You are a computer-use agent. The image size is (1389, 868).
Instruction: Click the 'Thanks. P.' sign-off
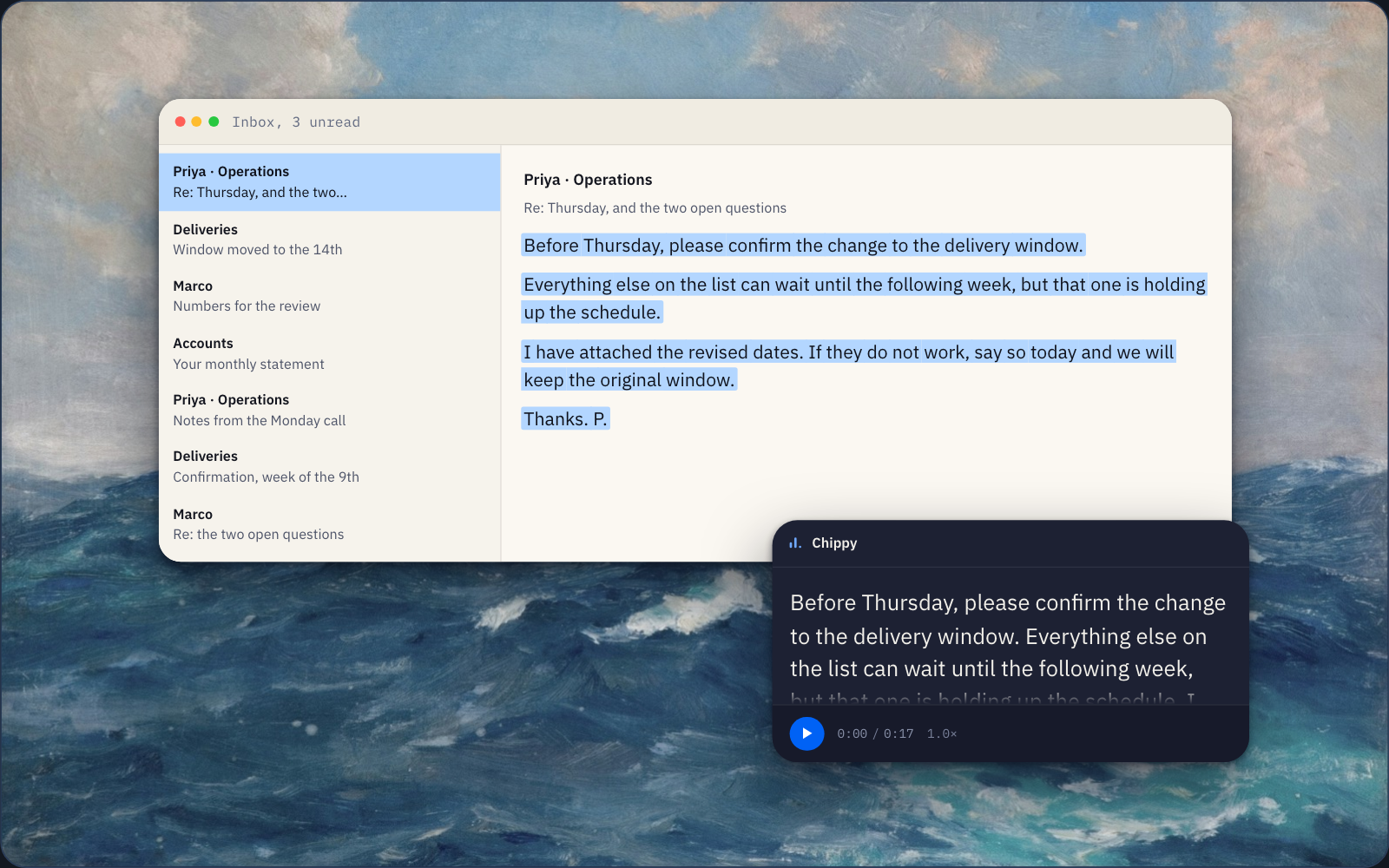[565, 419]
